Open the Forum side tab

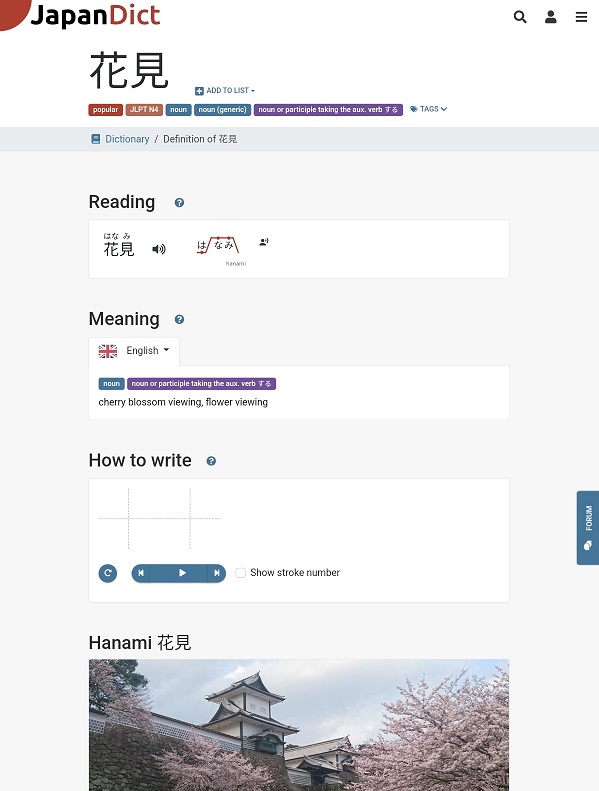(x=588, y=528)
